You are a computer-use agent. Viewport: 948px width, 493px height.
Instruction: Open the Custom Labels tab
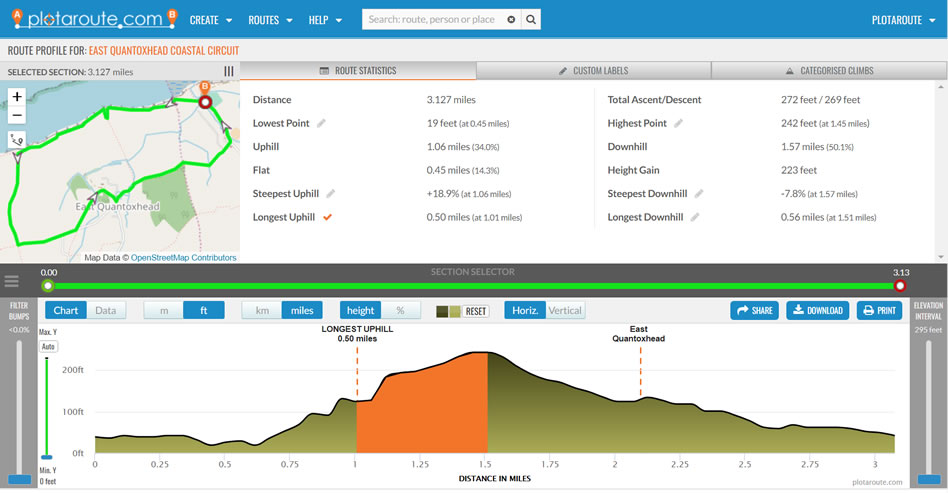tap(594, 71)
